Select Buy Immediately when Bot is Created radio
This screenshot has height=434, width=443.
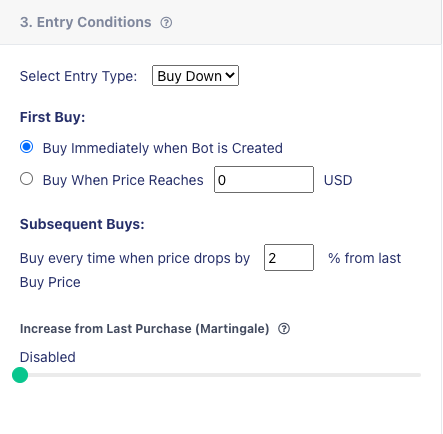coord(26,147)
